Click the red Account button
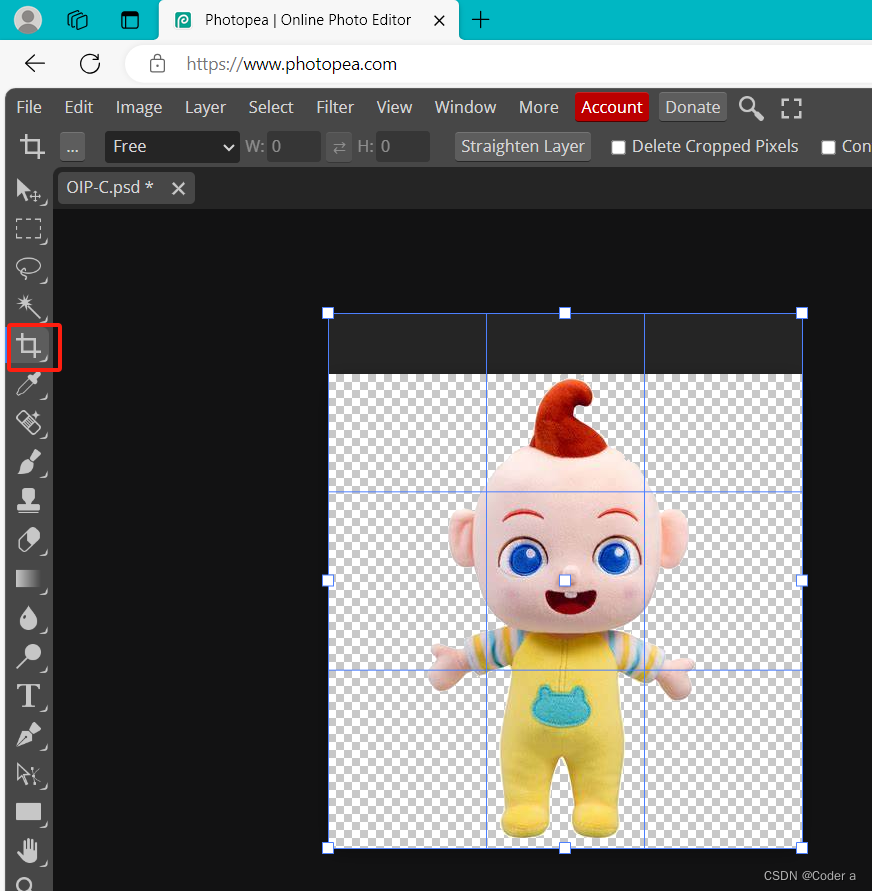 point(612,107)
